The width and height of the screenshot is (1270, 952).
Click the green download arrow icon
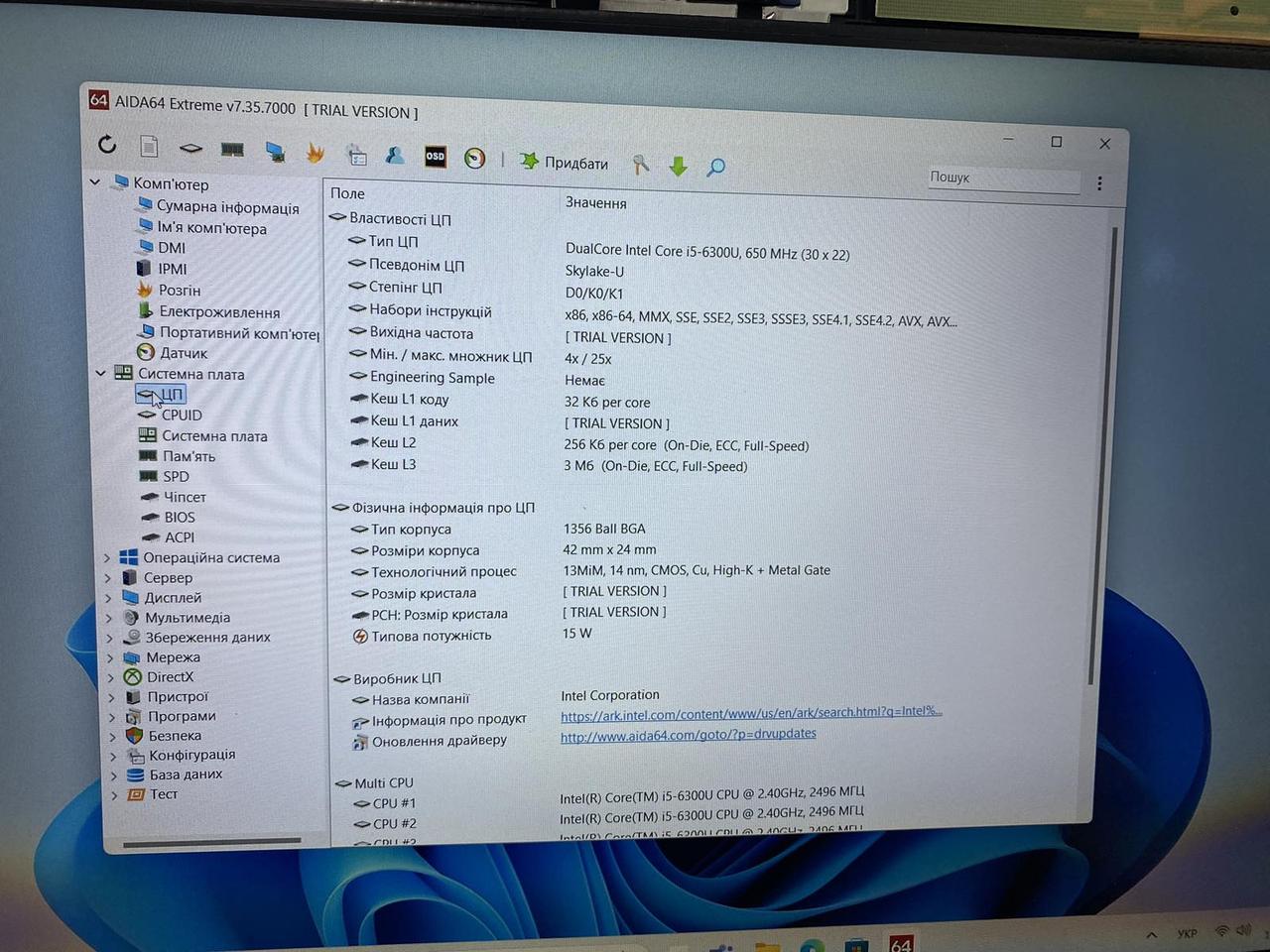point(679,166)
